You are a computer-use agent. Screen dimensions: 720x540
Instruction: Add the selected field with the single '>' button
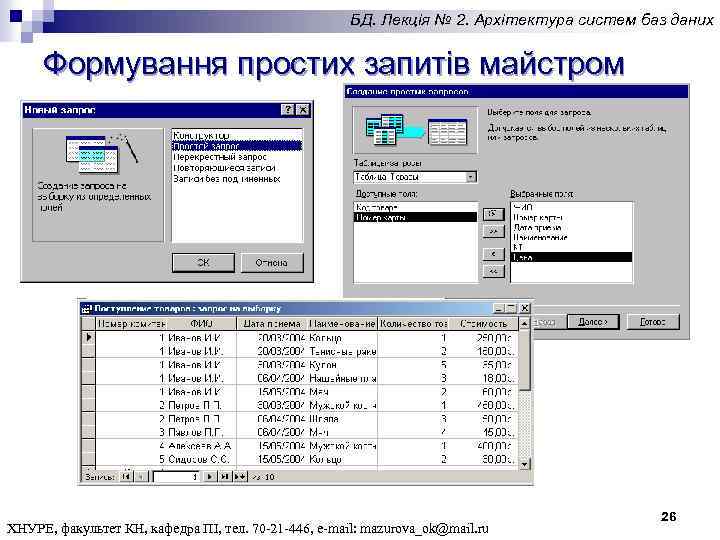coord(493,214)
